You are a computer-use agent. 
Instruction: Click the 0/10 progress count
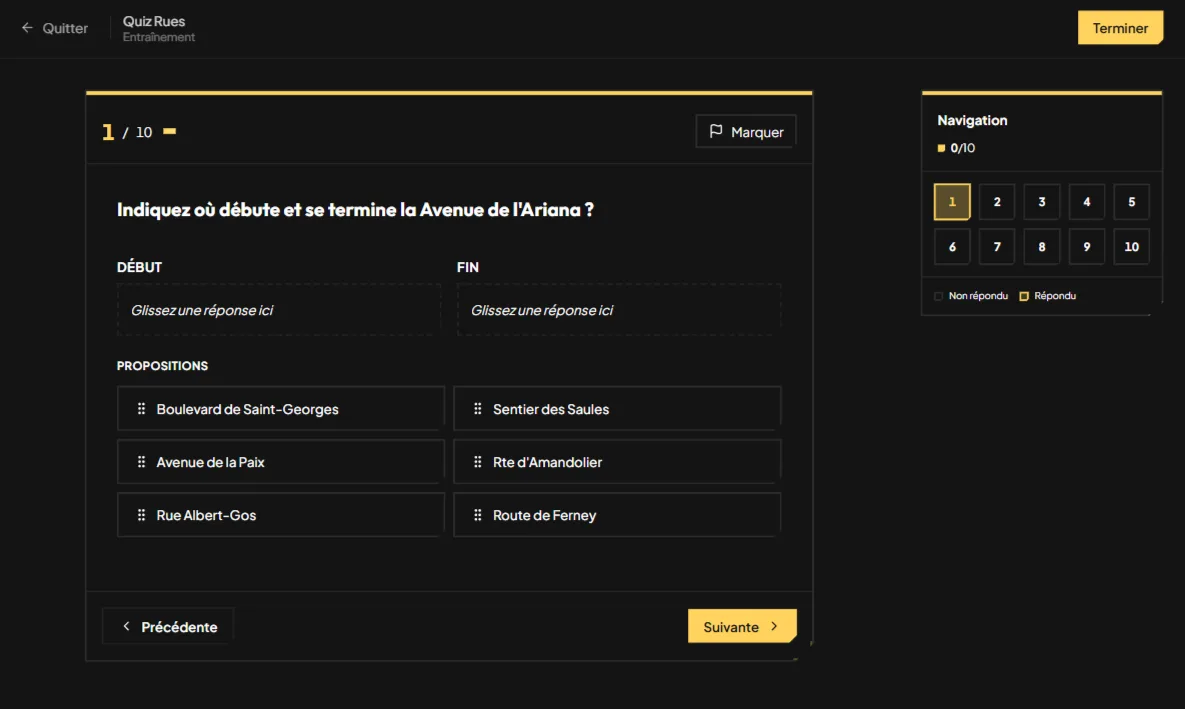tap(962, 148)
